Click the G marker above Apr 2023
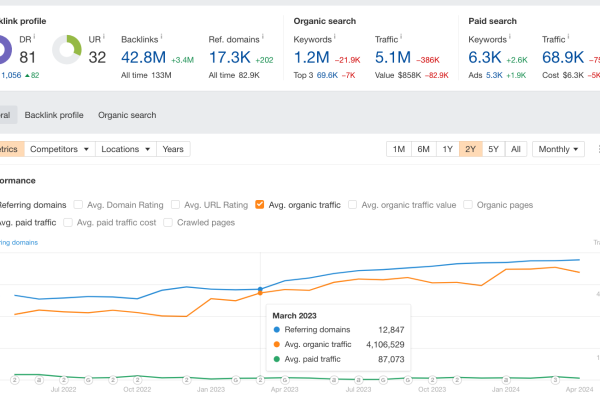 (285, 380)
